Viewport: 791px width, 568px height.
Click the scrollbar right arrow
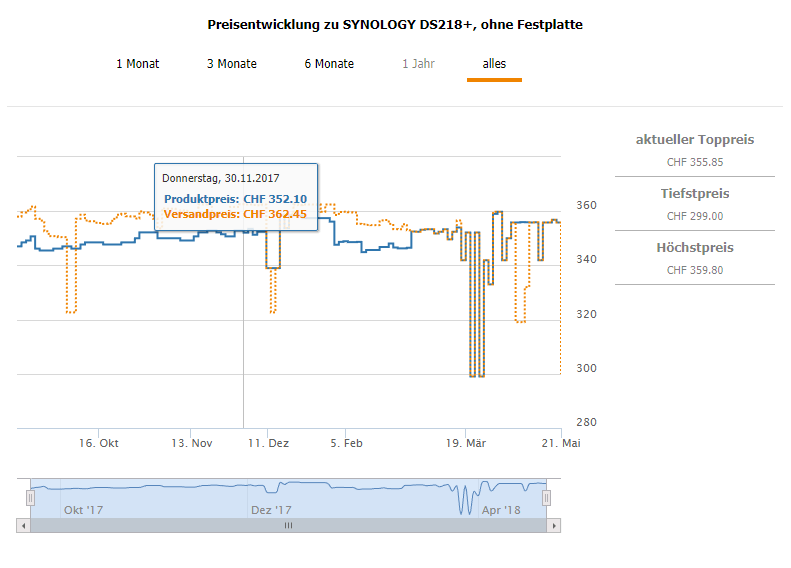[555, 525]
